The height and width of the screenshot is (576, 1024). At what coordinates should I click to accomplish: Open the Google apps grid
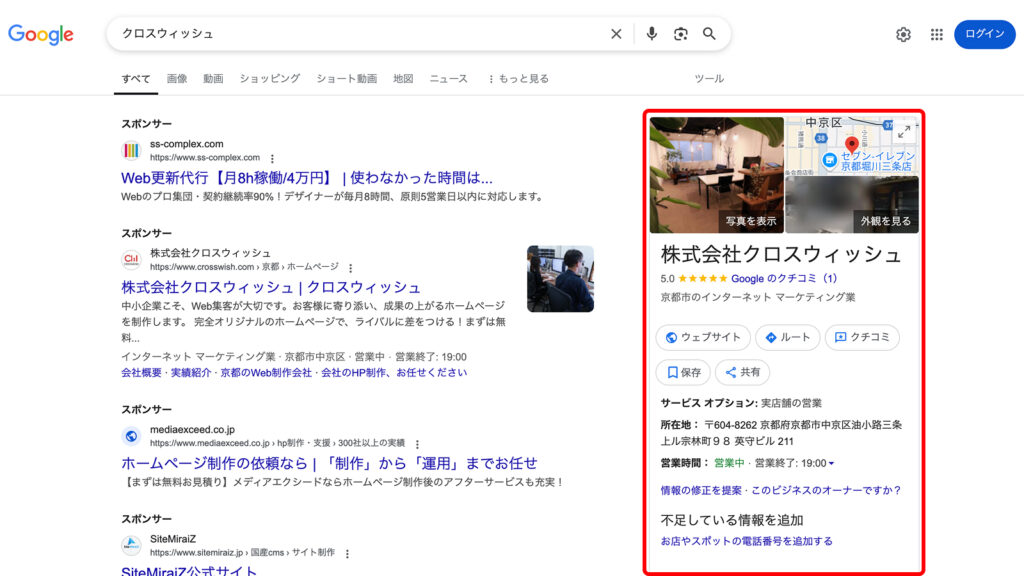936,34
